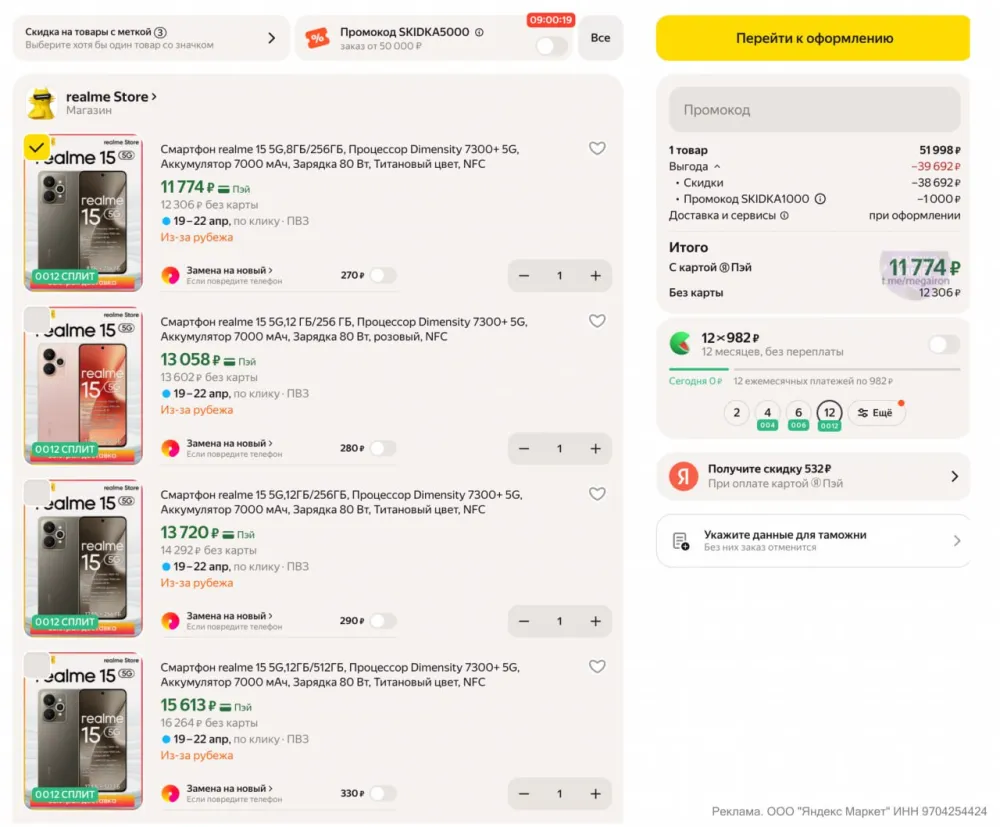Increase quantity of the pink realme 15
This screenshot has width=1000, height=827.
click(x=595, y=448)
